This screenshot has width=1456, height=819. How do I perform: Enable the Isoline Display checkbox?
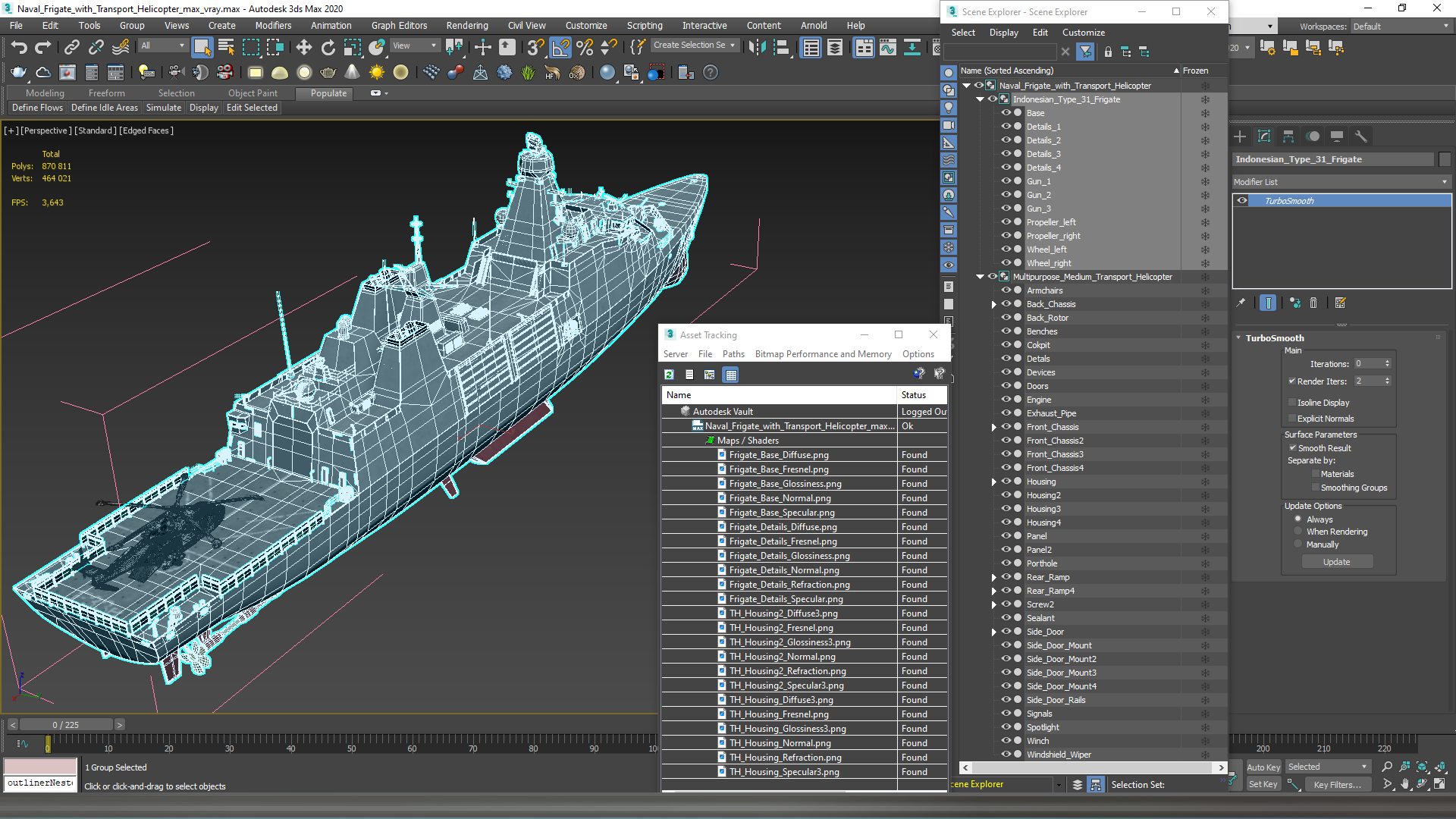coord(1291,403)
